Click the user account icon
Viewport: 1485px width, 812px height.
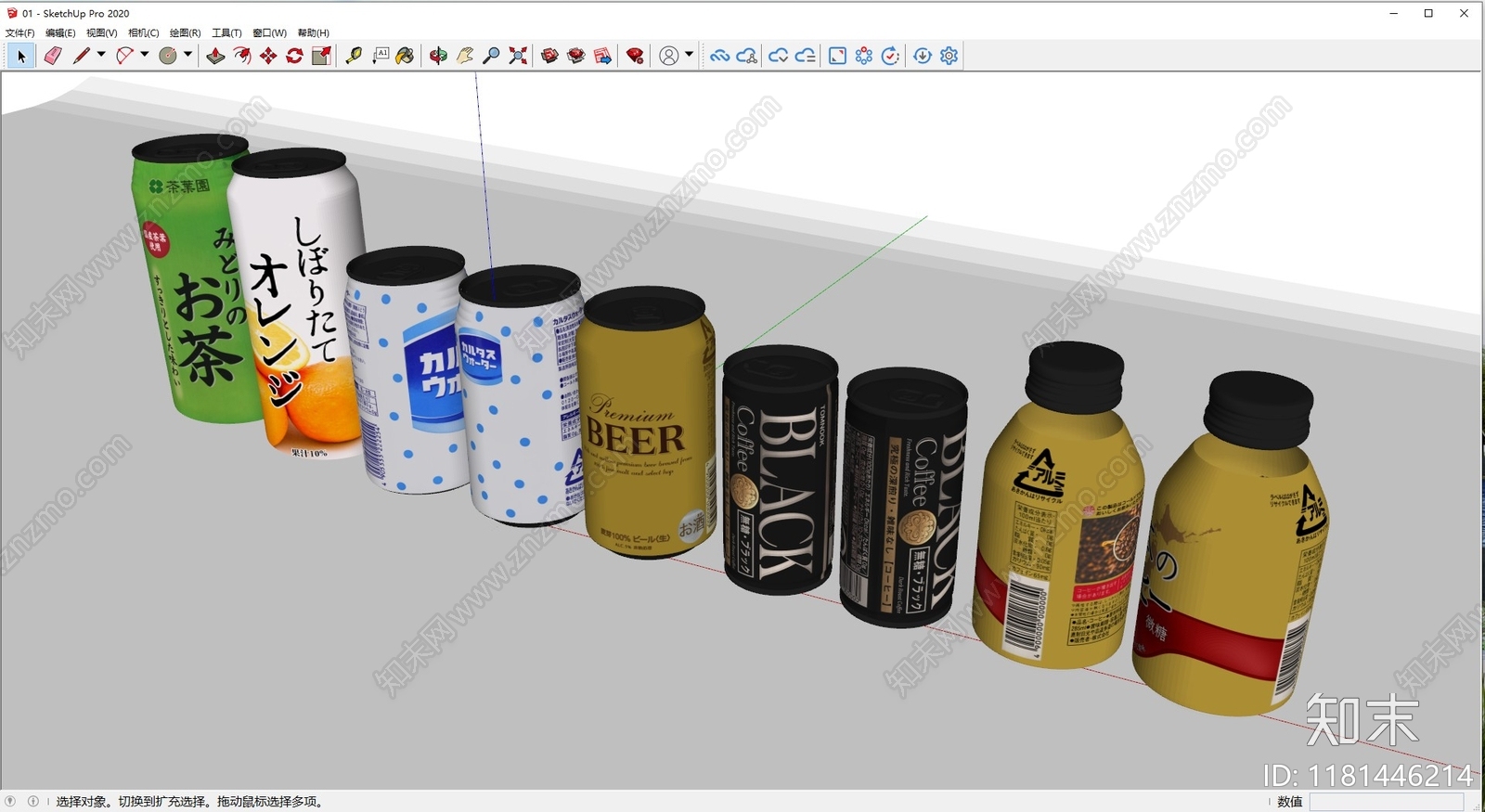pos(668,56)
